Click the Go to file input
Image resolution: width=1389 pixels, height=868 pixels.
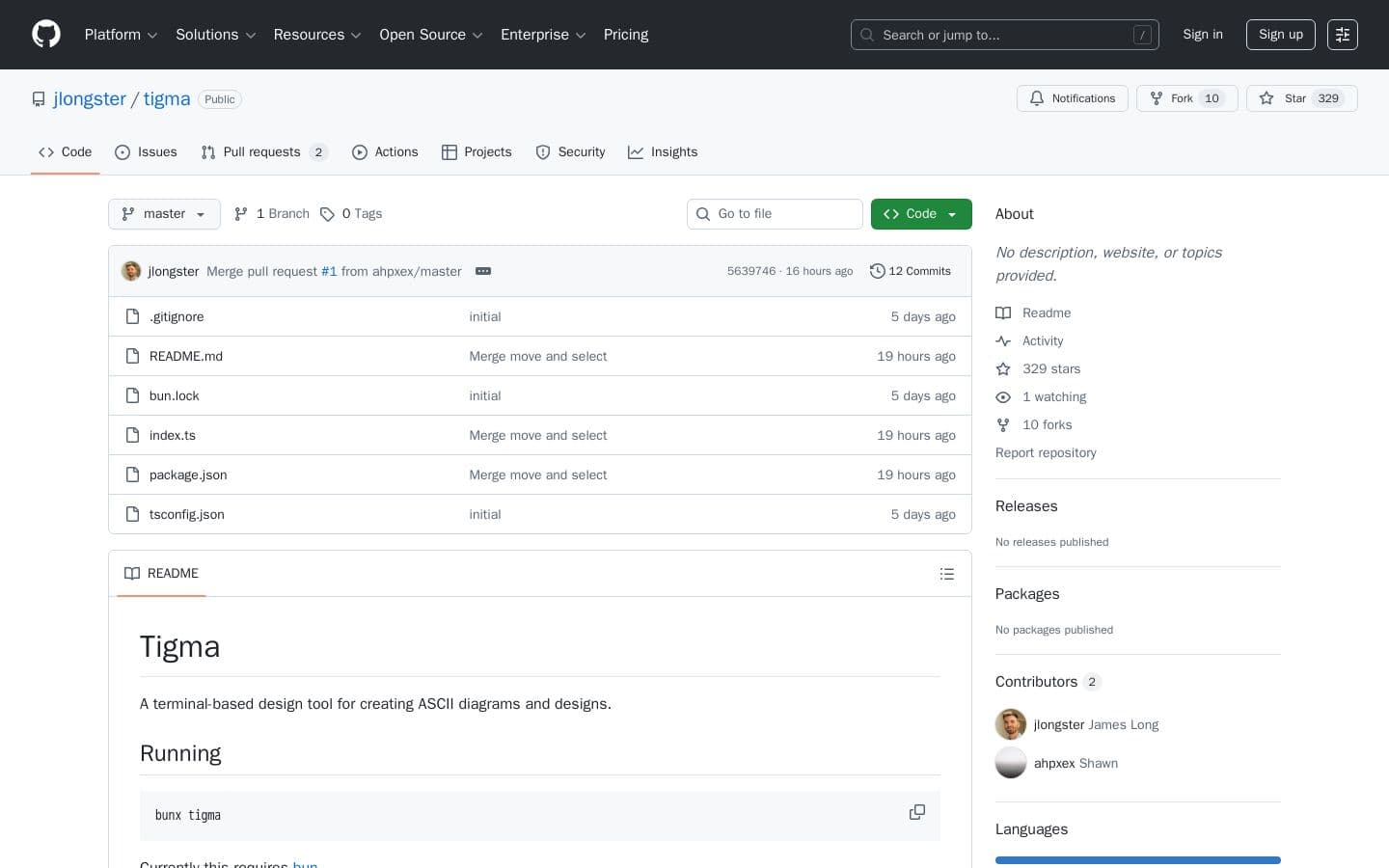point(775,214)
